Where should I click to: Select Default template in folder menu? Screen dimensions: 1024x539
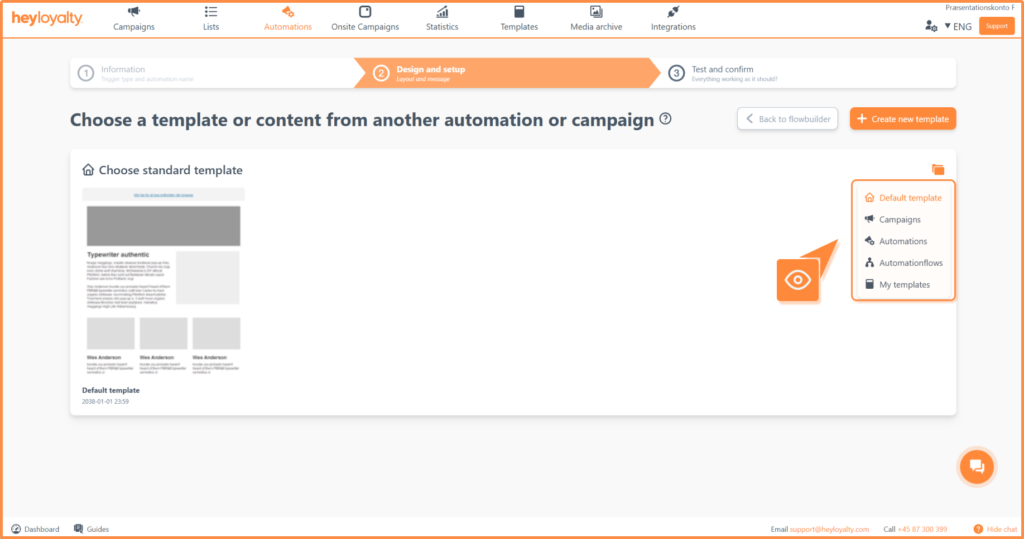point(909,198)
